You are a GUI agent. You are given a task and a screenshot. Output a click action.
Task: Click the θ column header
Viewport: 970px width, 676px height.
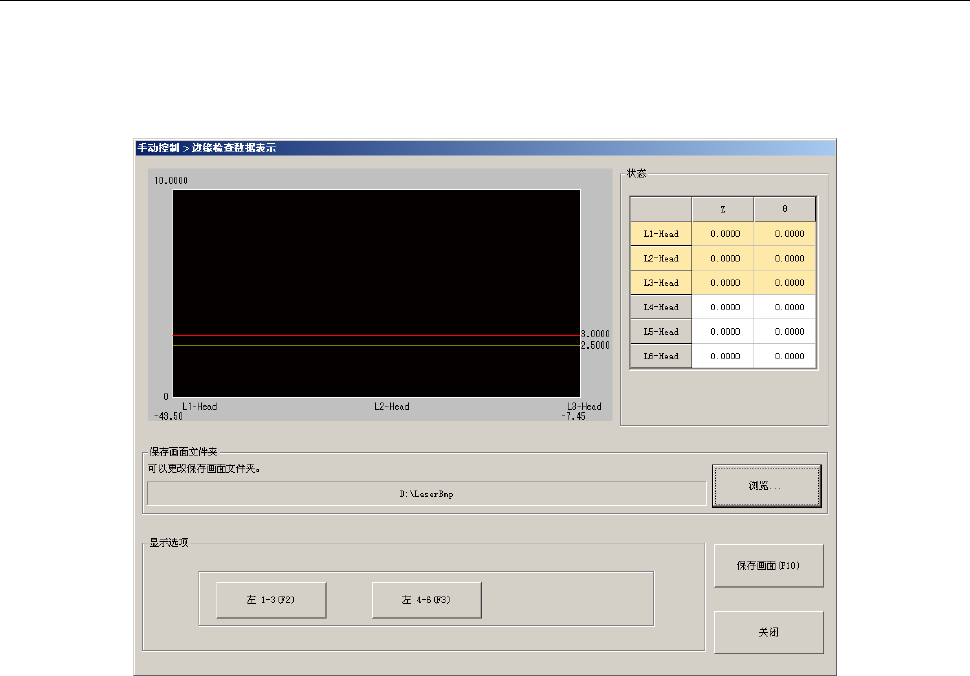785,209
